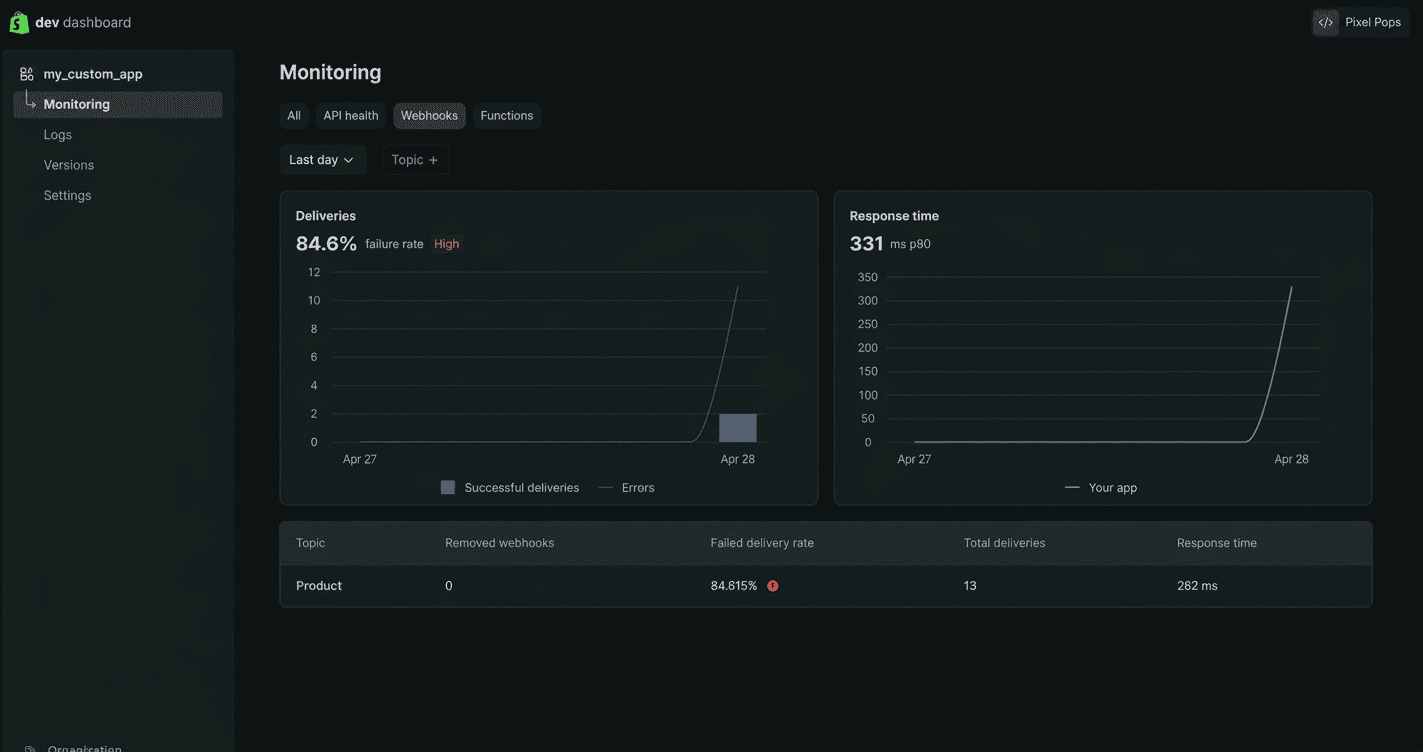
Task: Click the Your app legend line marker
Action: [1072, 488]
